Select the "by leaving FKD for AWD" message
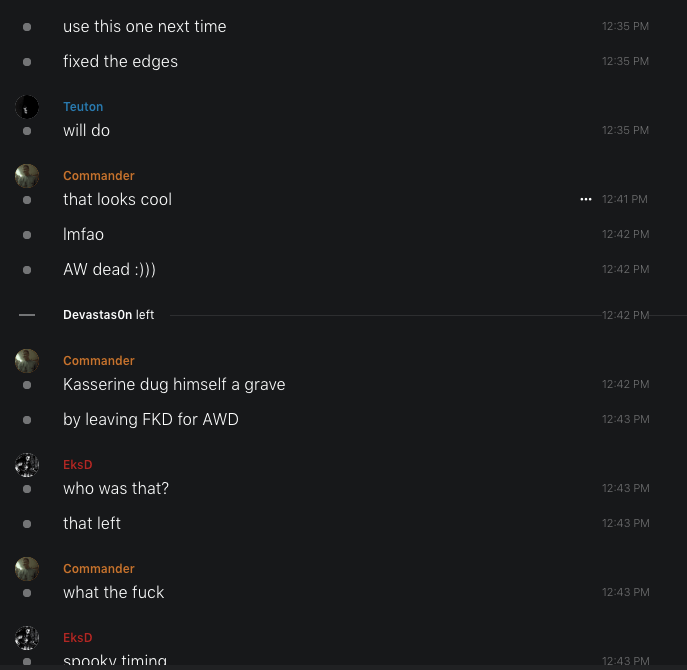Viewport: 687px width, 670px height. coord(150,419)
